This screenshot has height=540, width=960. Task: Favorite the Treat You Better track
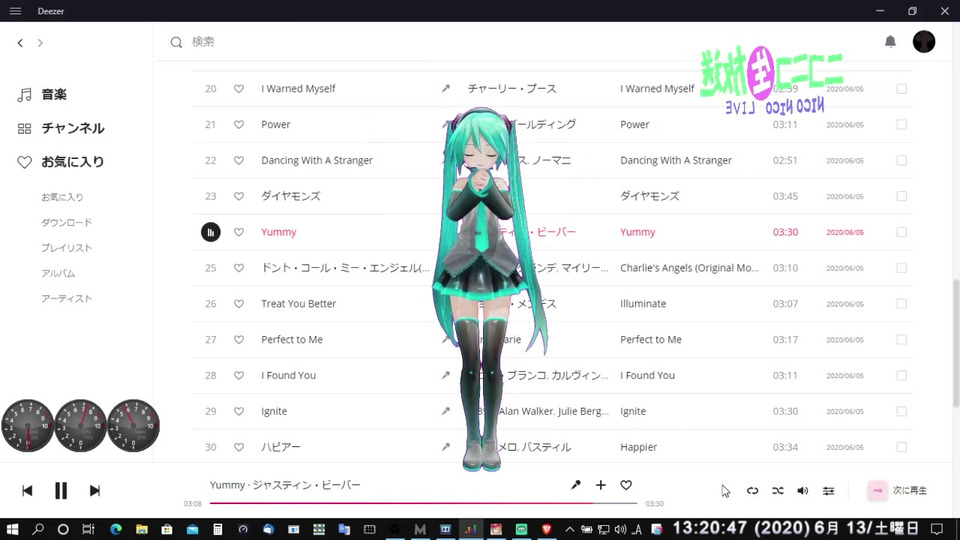pyautogui.click(x=239, y=304)
